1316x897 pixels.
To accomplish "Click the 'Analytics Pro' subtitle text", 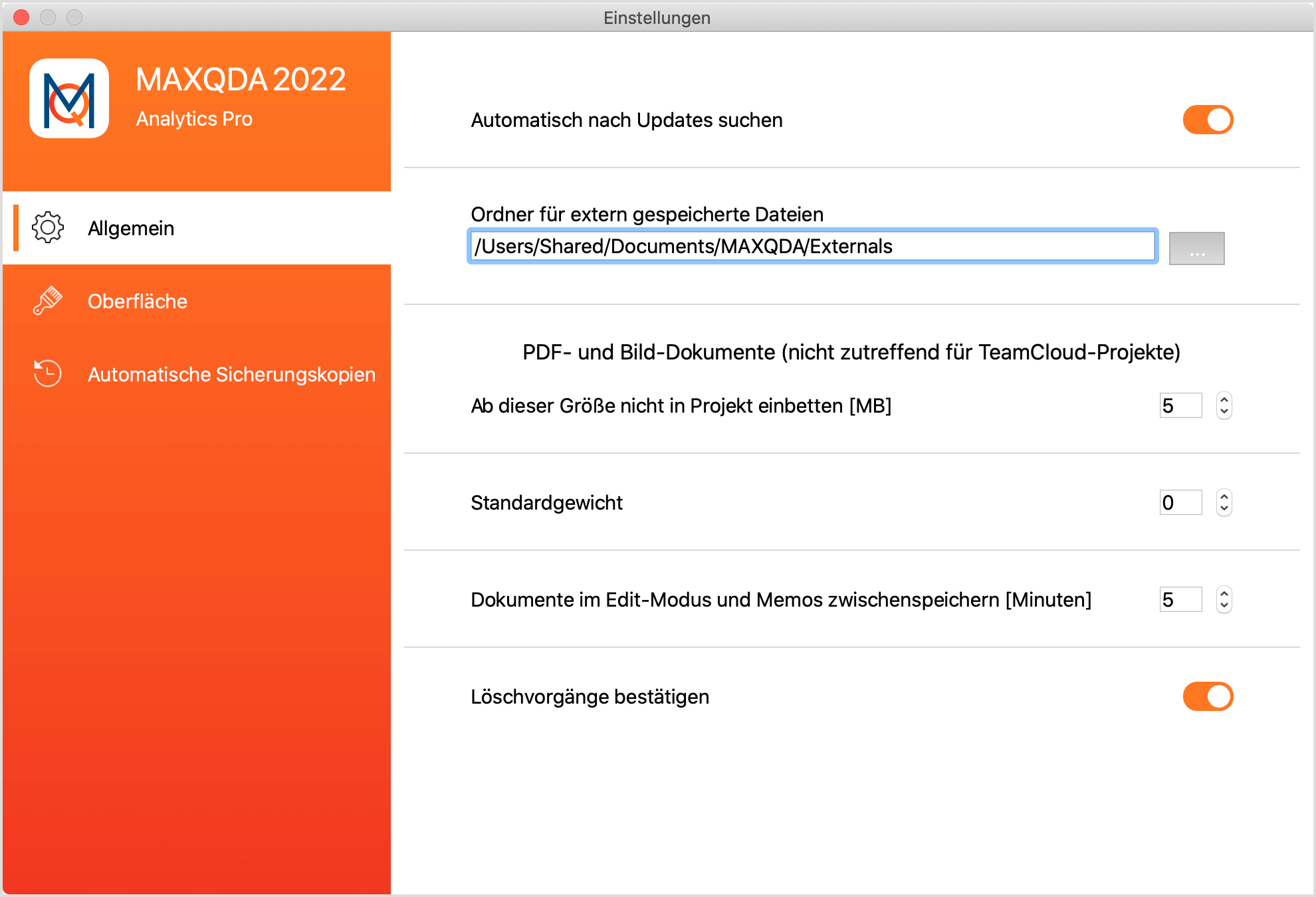I will 194,119.
